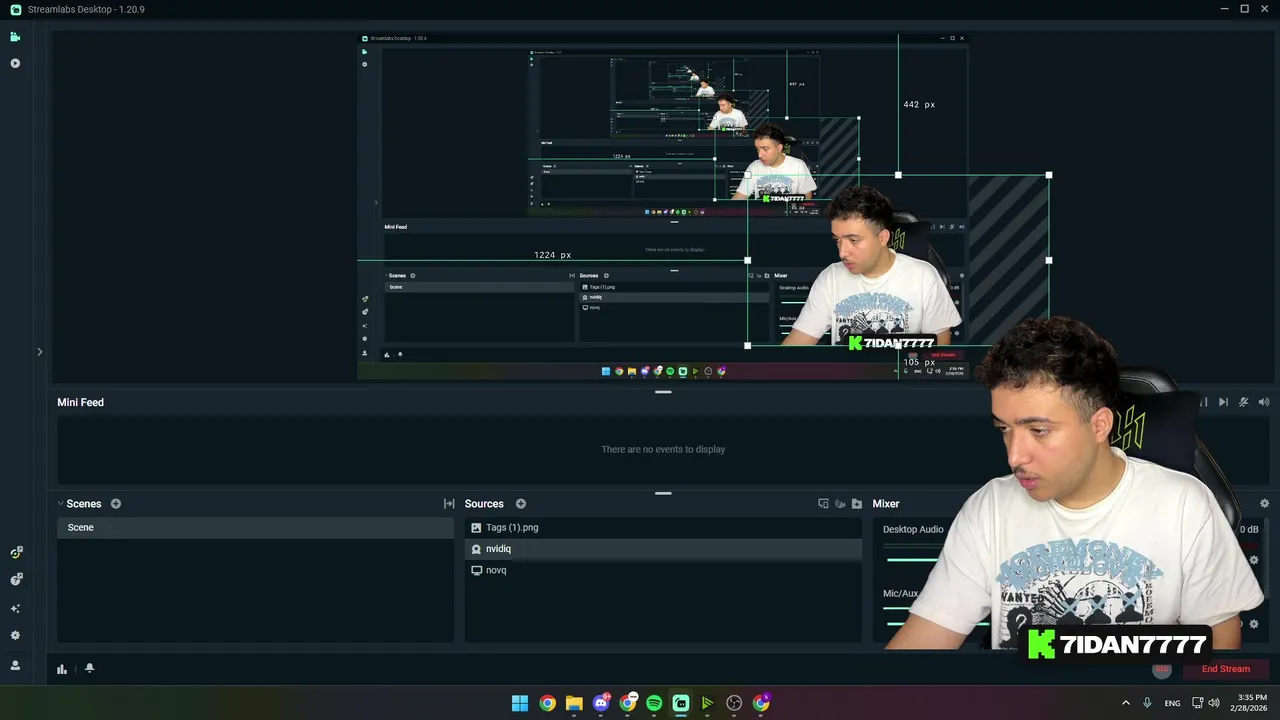
Task: Open the Windows Start menu
Action: (520, 703)
